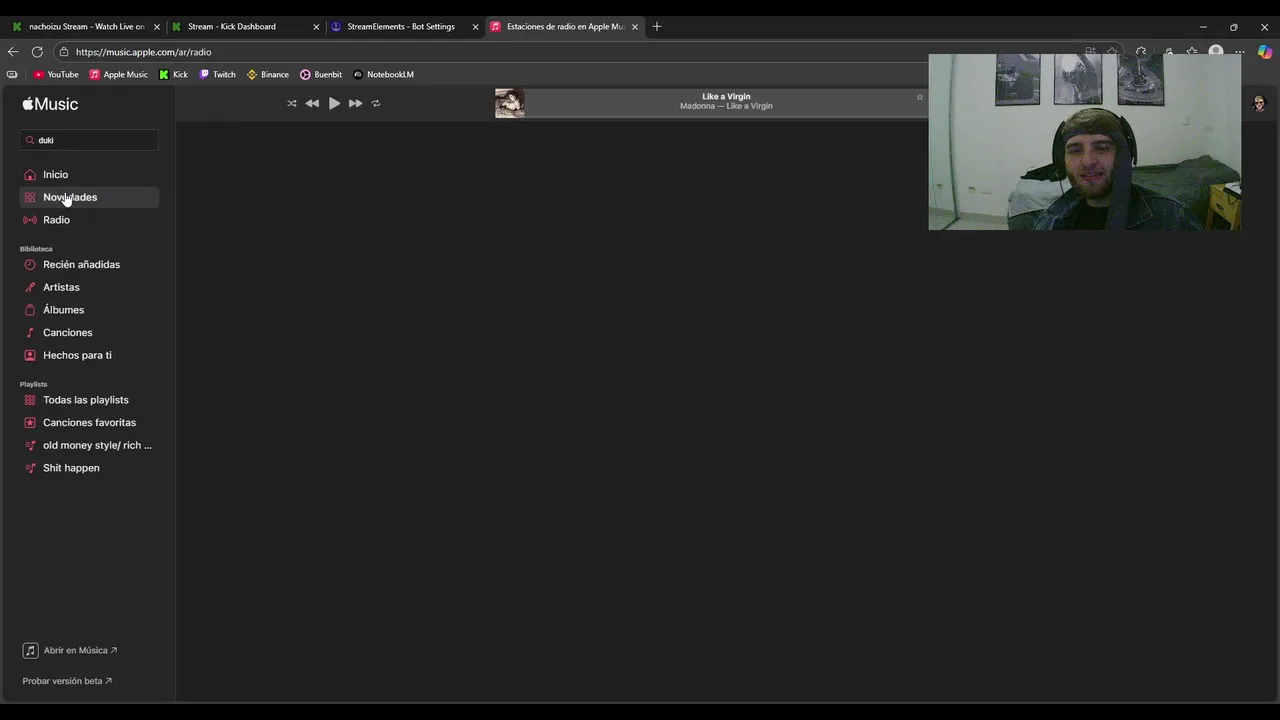Click Probar versión beta link
Screen dimensions: 1280x720
pos(67,681)
